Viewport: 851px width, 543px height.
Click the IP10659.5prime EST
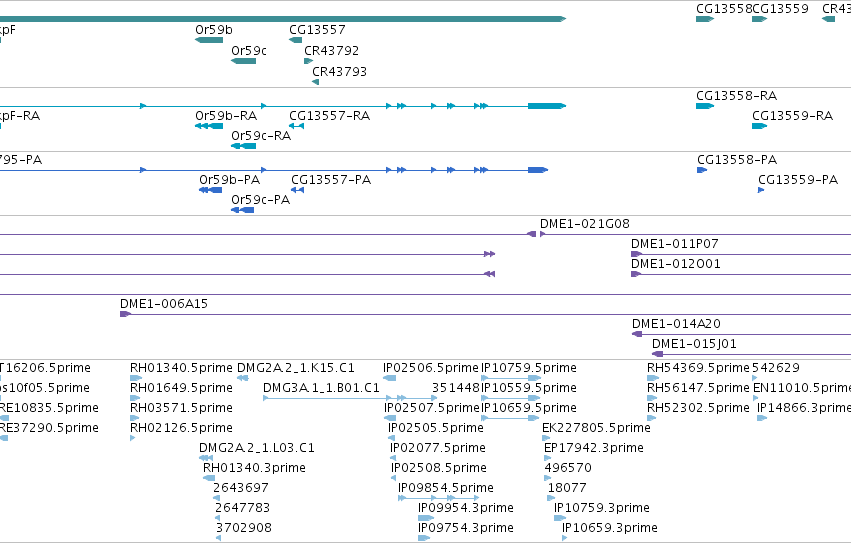(x=511, y=418)
